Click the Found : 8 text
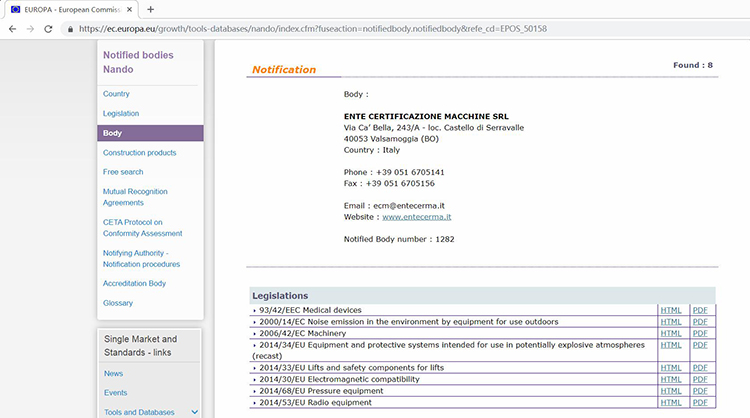 (x=693, y=65)
